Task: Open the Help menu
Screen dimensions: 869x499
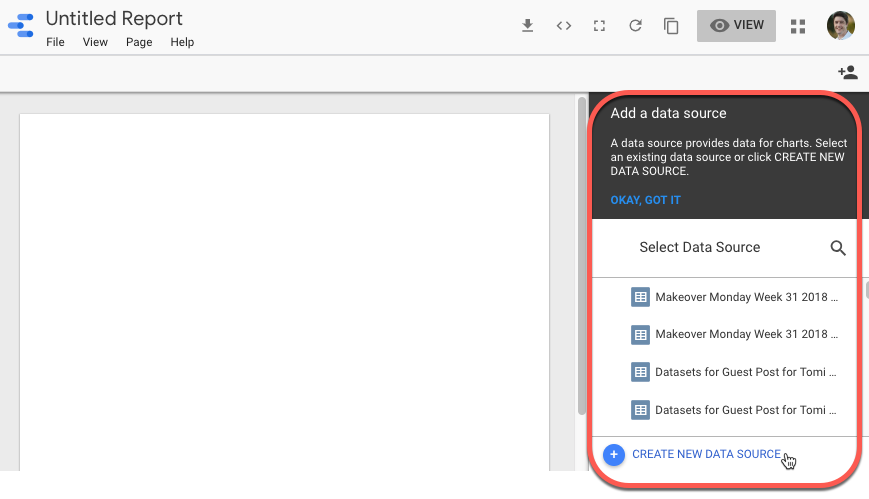Action: click(182, 42)
